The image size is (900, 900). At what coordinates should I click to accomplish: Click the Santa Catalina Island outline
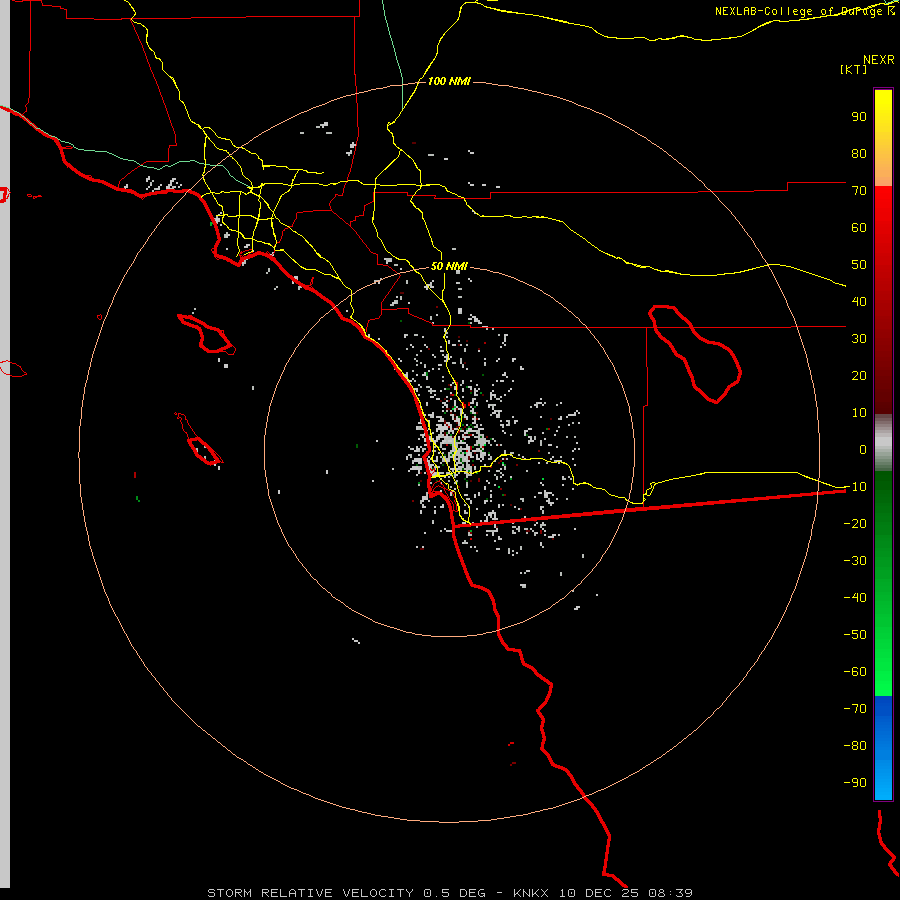(207, 333)
